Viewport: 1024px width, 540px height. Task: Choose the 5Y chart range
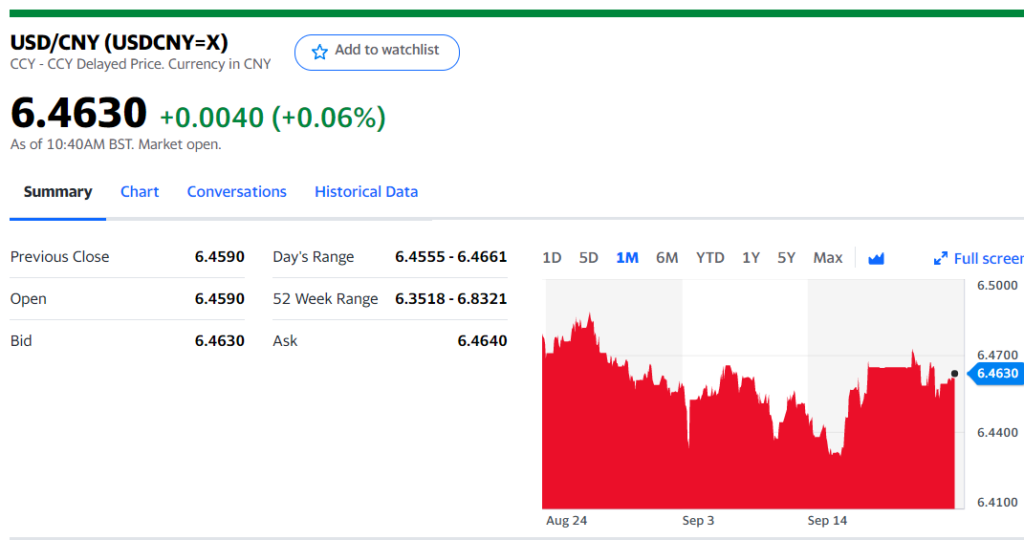coord(787,258)
